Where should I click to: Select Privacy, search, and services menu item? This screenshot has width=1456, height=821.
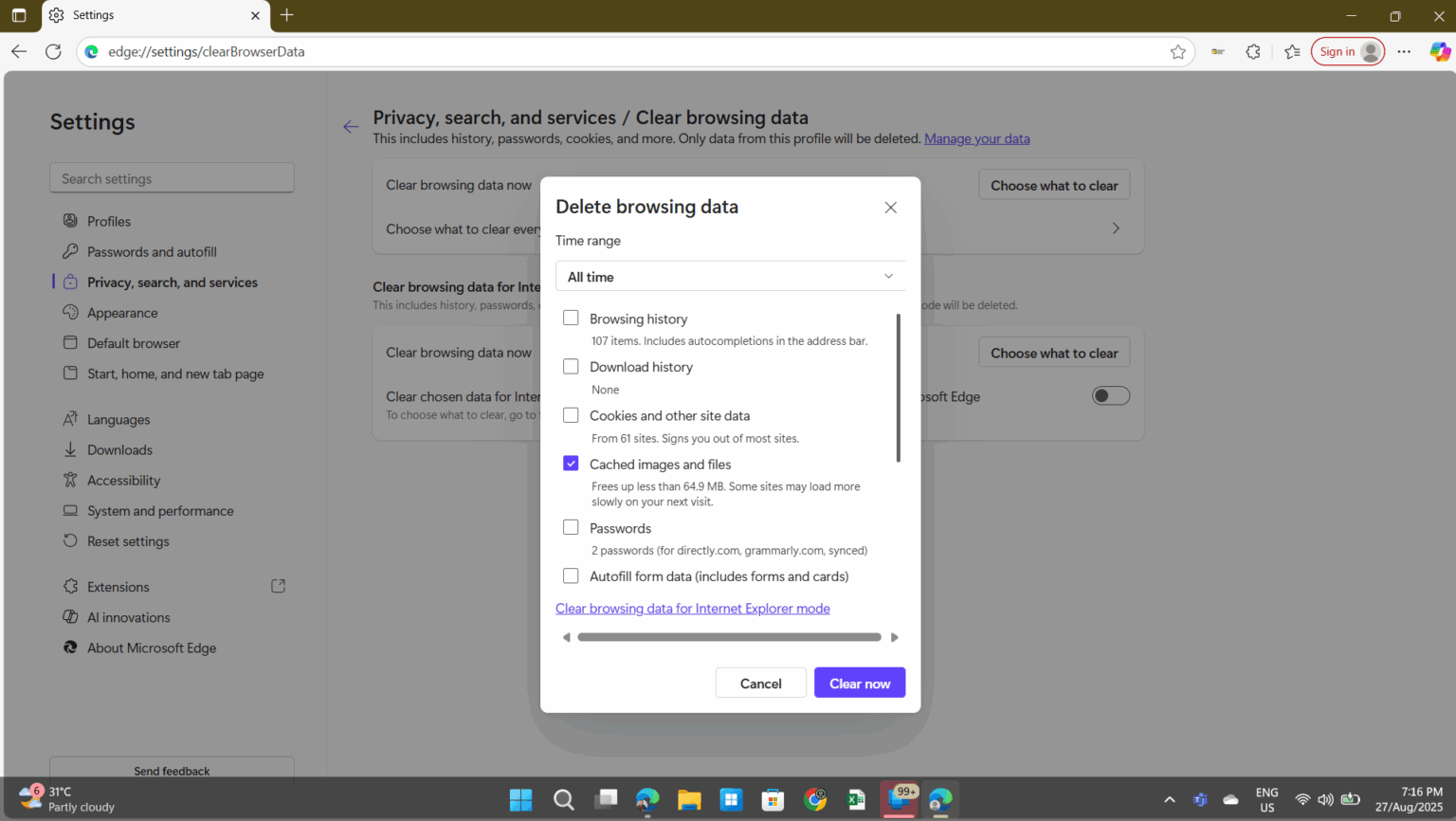[x=172, y=282]
